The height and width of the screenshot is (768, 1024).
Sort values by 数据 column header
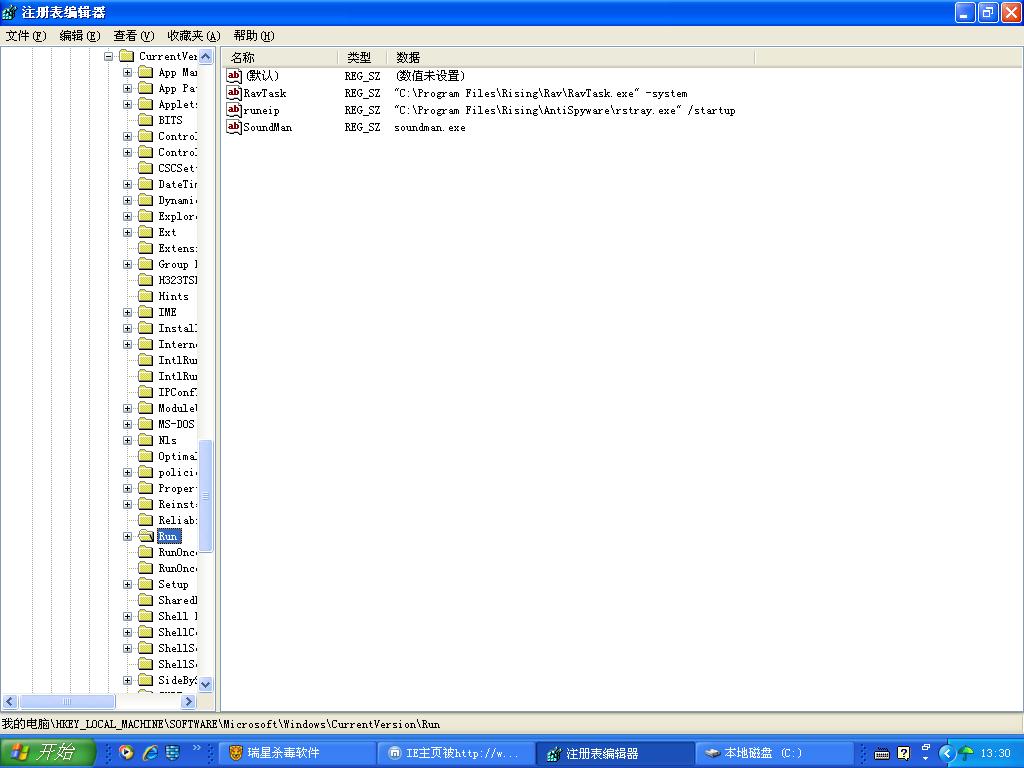click(x=571, y=57)
